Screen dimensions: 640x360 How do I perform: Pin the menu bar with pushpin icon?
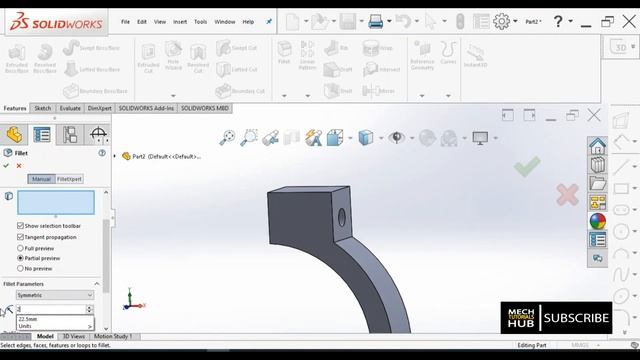click(269, 22)
